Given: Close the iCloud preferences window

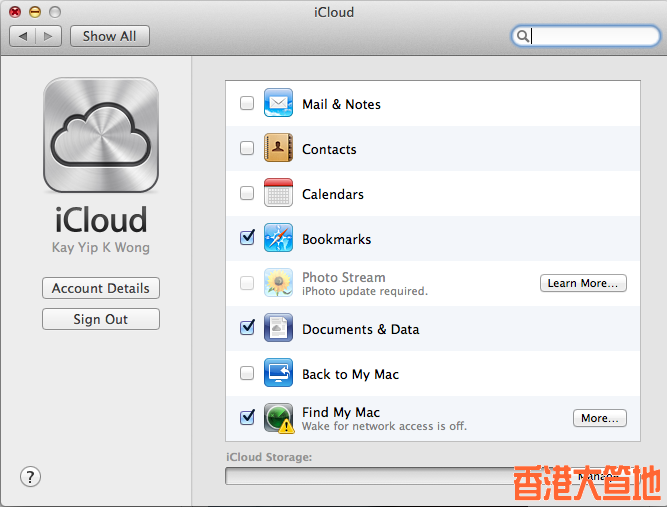Looking at the screenshot, I should point(15,12).
